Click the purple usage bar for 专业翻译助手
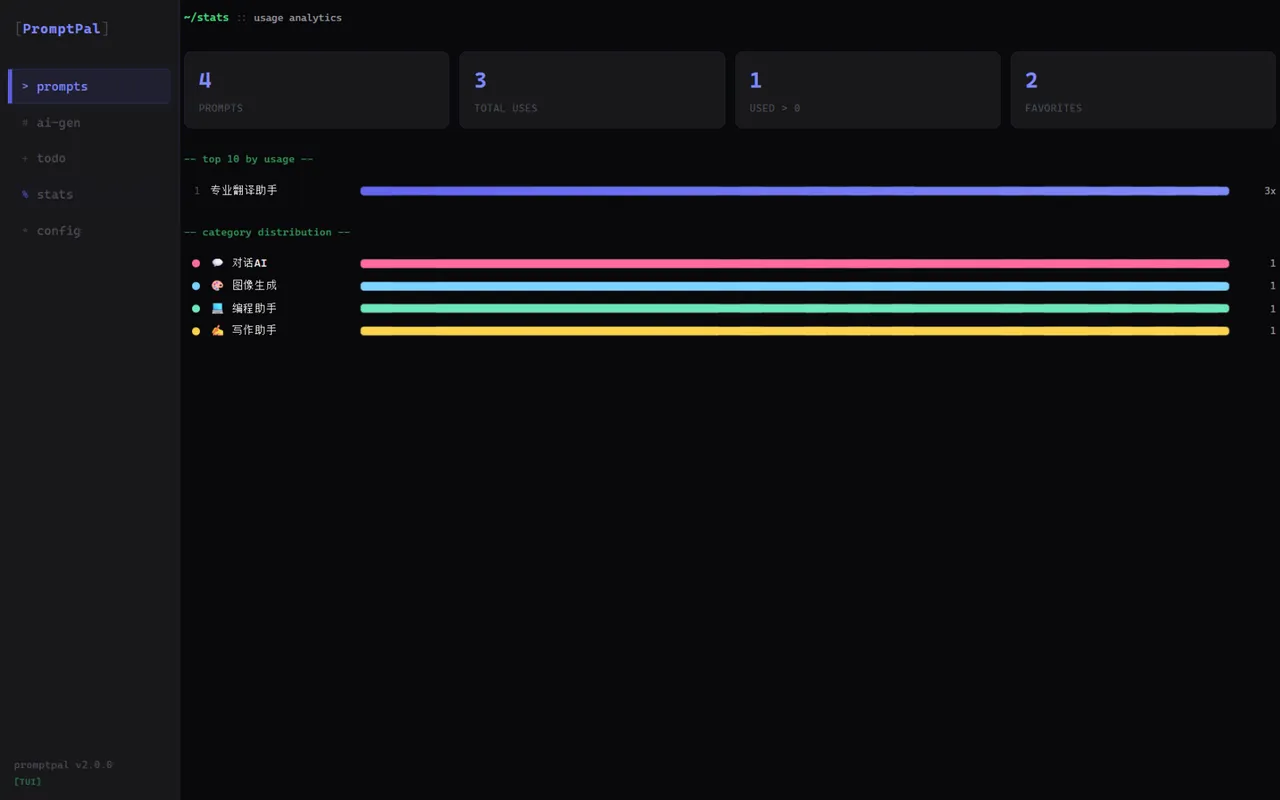Image resolution: width=1280 pixels, height=800 pixels. tap(794, 191)
